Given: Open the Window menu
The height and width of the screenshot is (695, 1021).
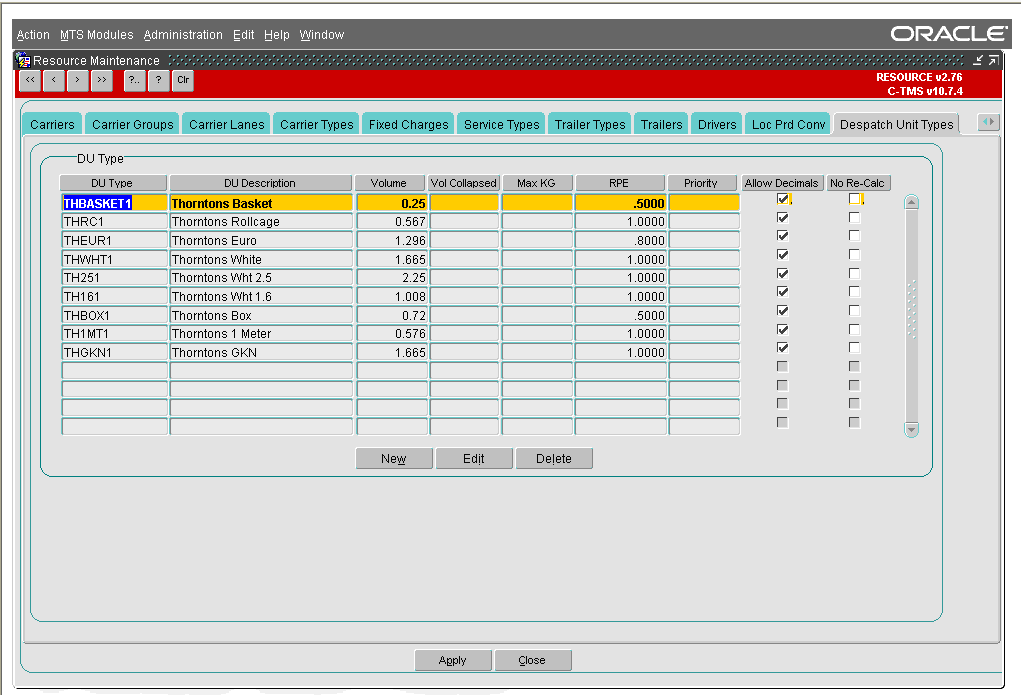Looking at the screenshot, I should pyautogui.click(x=322, y=35).
